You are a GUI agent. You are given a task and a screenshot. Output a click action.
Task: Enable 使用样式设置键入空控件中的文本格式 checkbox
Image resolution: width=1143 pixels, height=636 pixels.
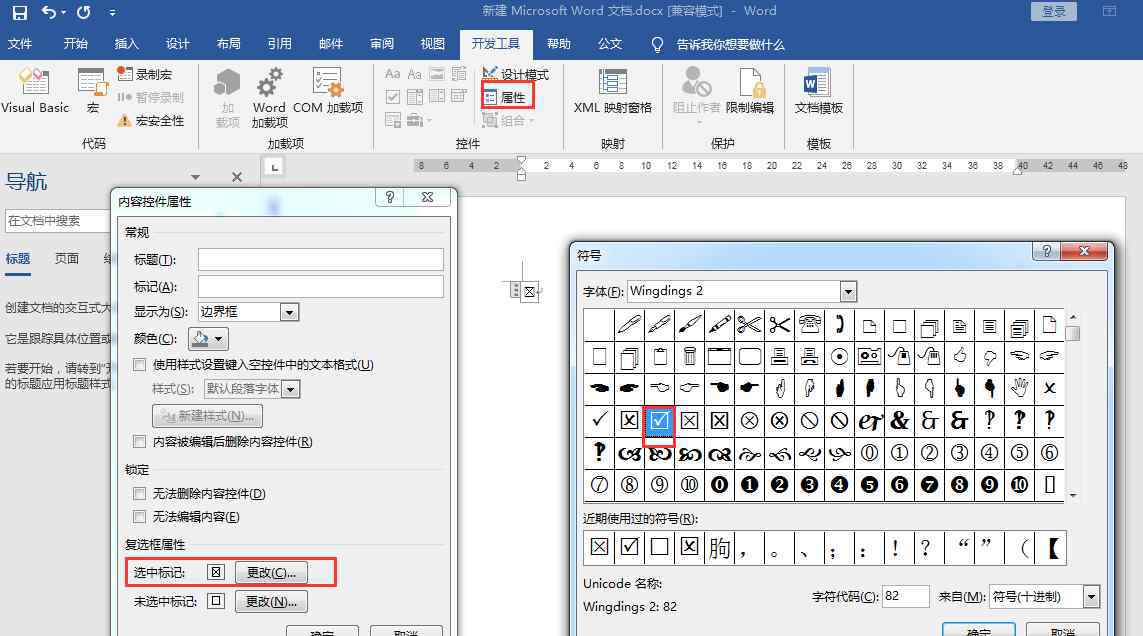coord(140,365)
